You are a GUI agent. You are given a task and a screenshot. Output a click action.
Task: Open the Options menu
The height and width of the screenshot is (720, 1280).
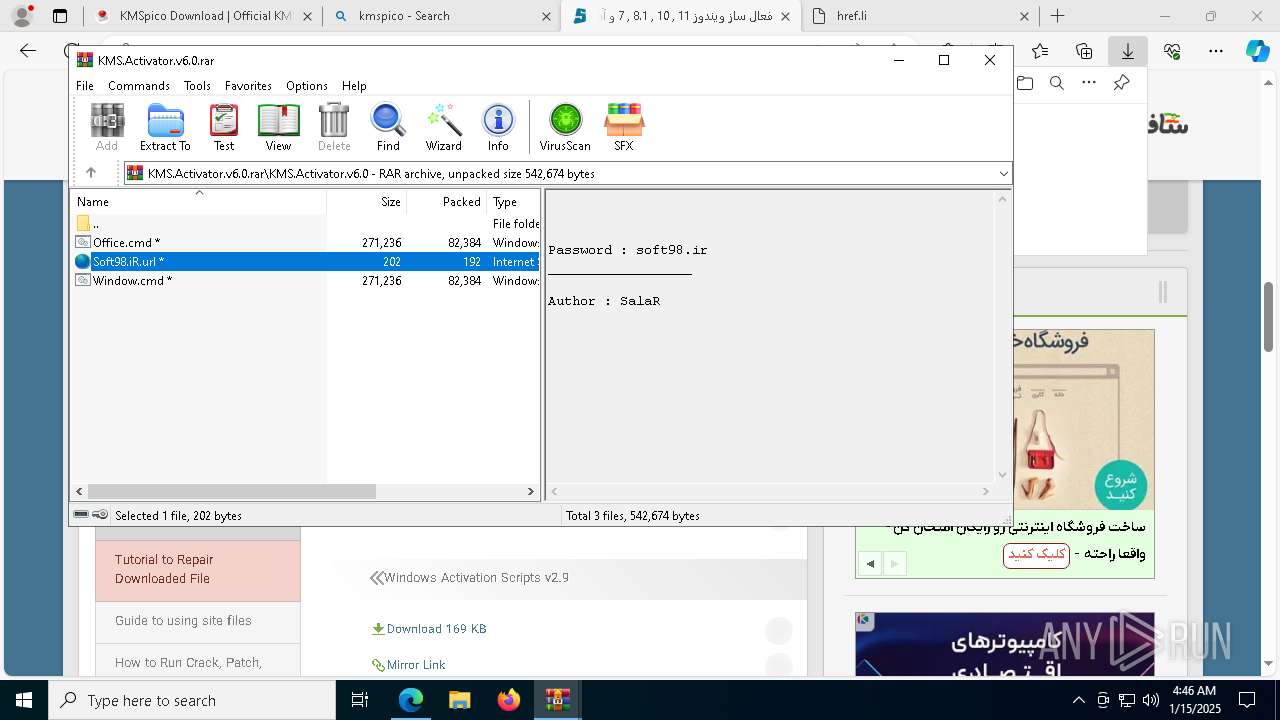307,86
